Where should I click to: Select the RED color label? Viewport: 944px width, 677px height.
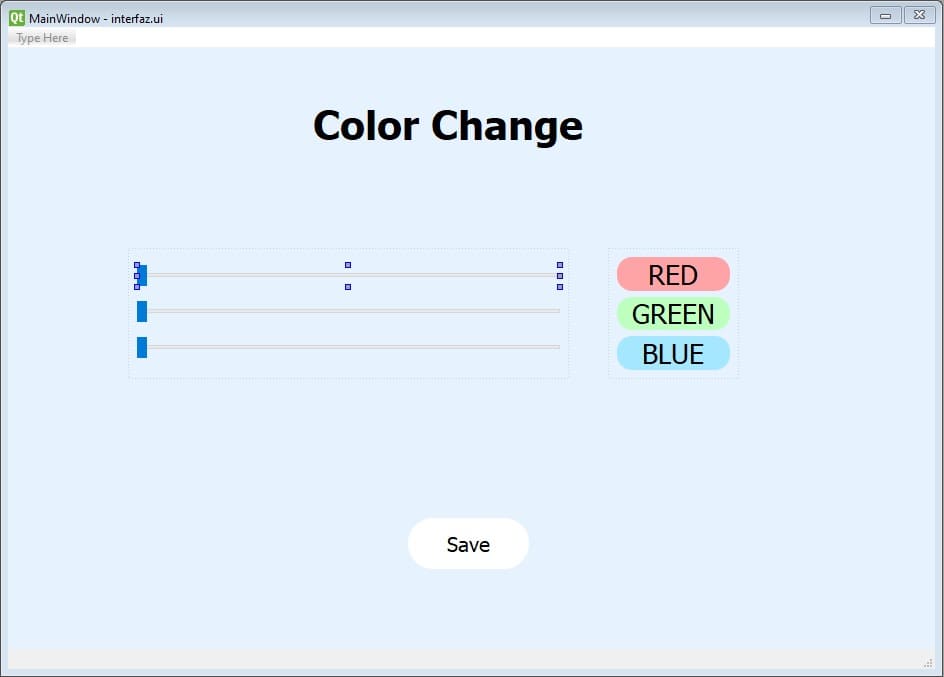pos(673,274)
